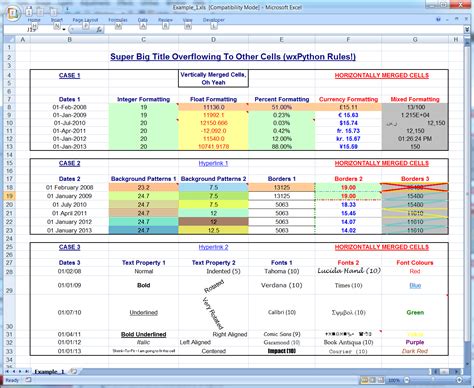Open the Page Layout ribbon tab
The height and width of the screenshot is (388, 474).
point(85,20)
